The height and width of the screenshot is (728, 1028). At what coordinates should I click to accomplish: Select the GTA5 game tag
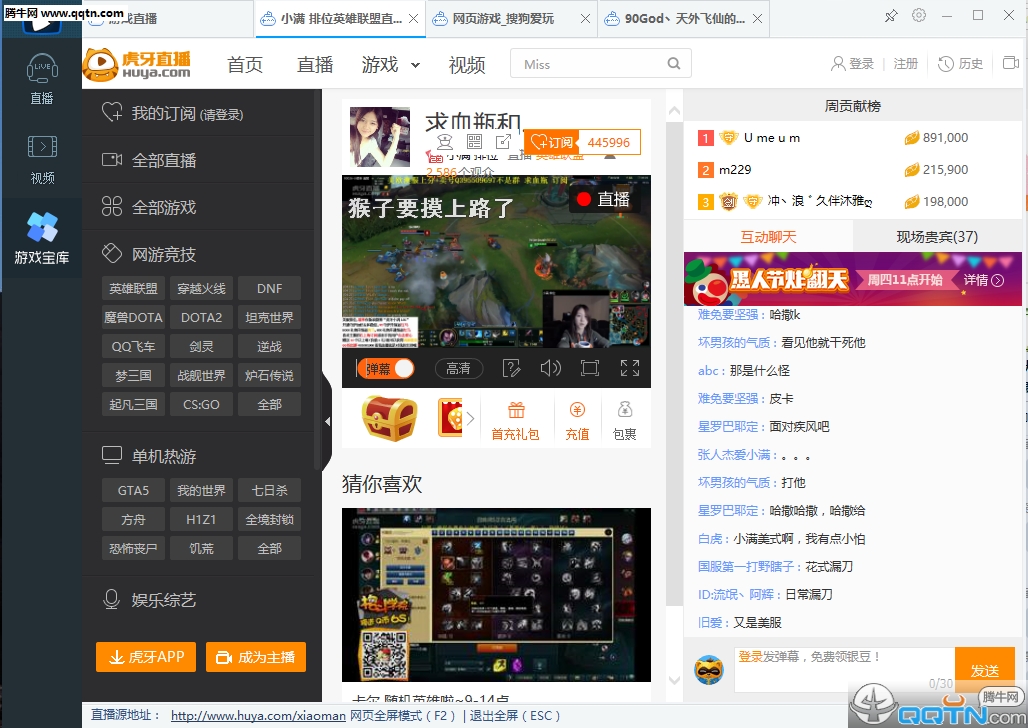pyautogui.click(x=133, y=491)
